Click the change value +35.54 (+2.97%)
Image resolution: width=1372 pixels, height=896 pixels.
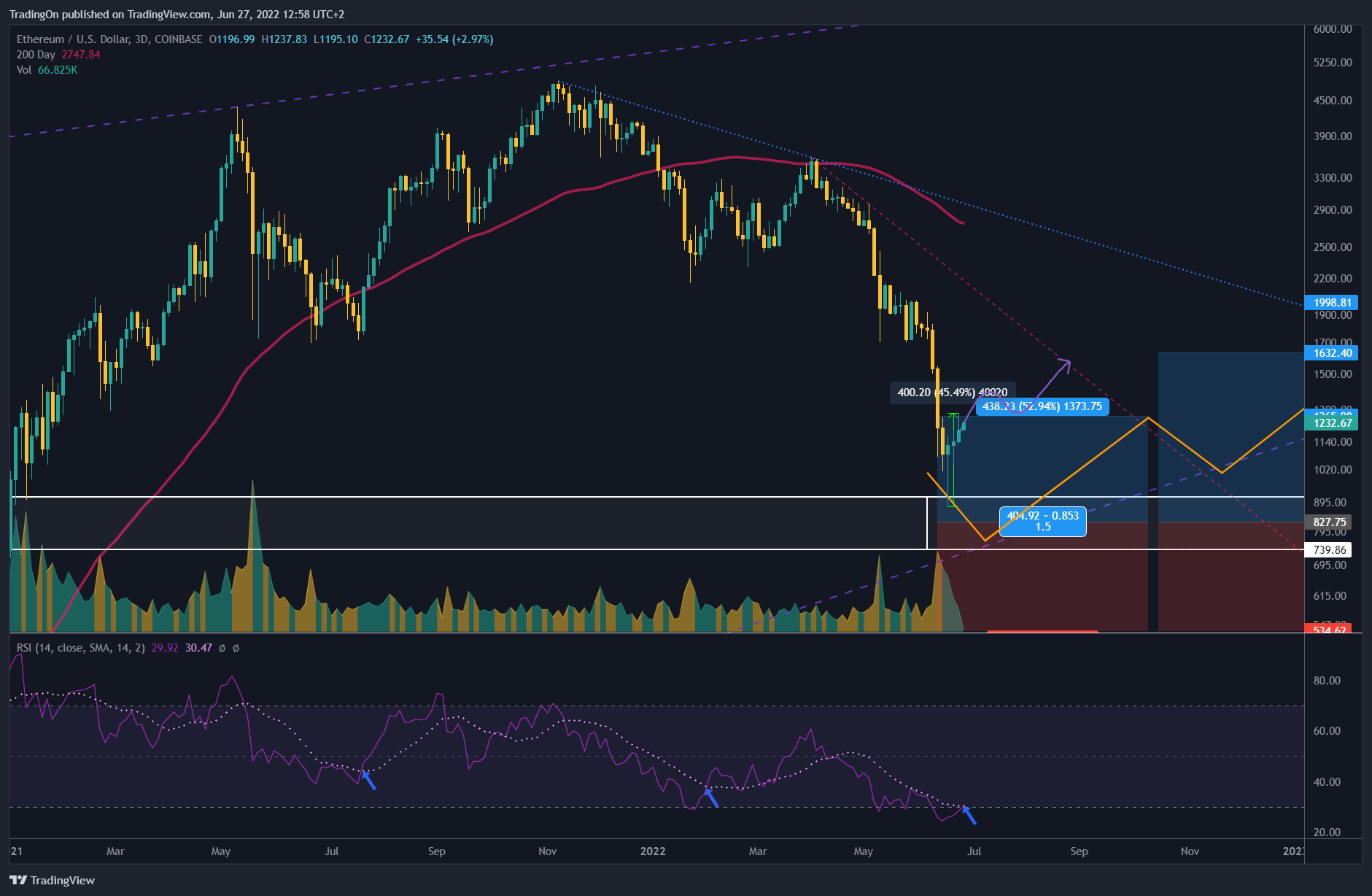[454, 39]
